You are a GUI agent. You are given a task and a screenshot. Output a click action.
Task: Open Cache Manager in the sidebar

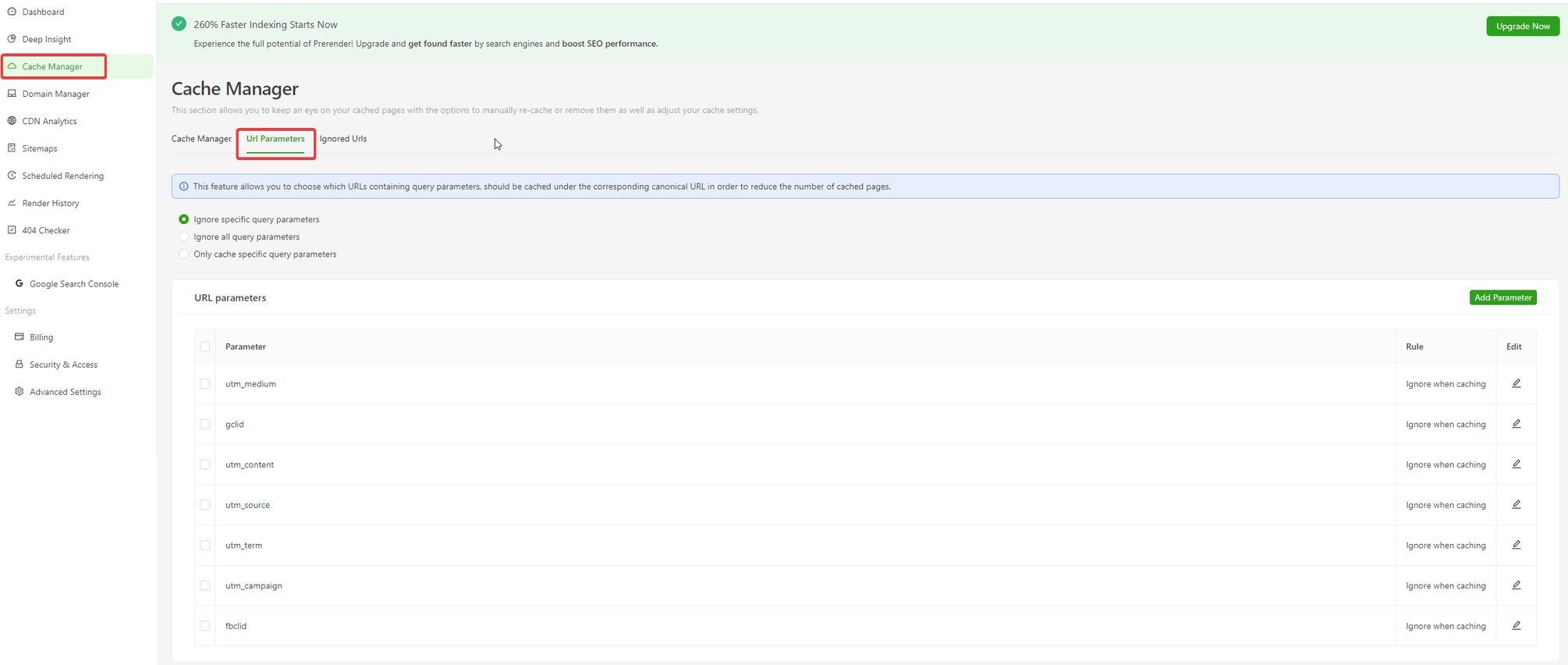click(x=76, y=66)
